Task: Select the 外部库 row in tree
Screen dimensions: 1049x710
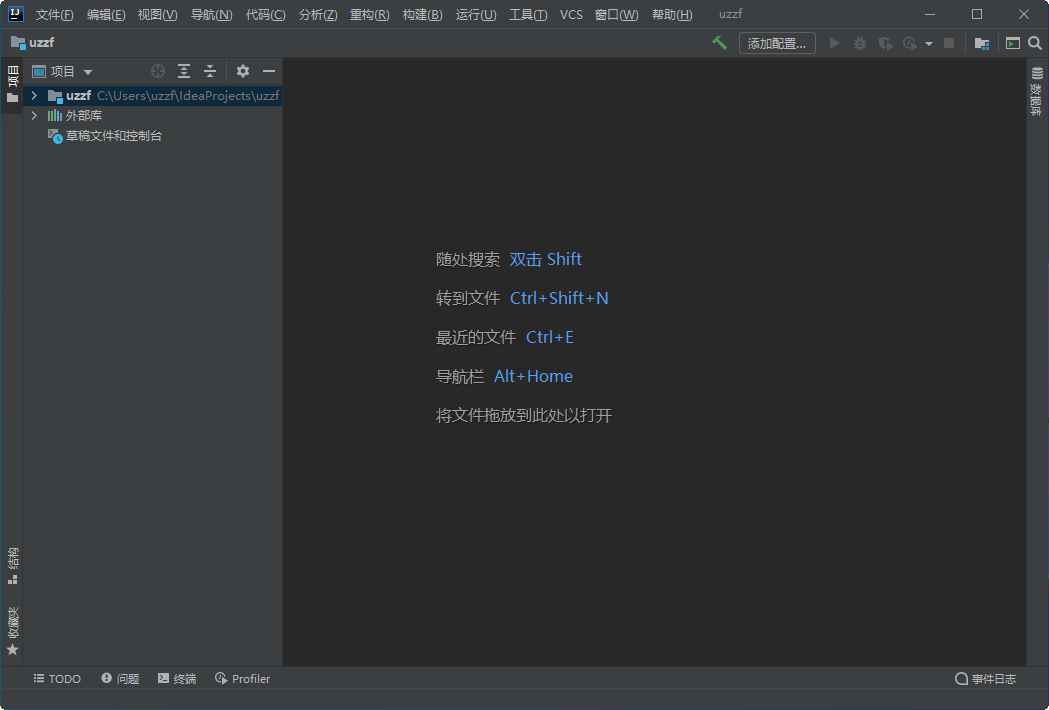Action: (153, 116)
